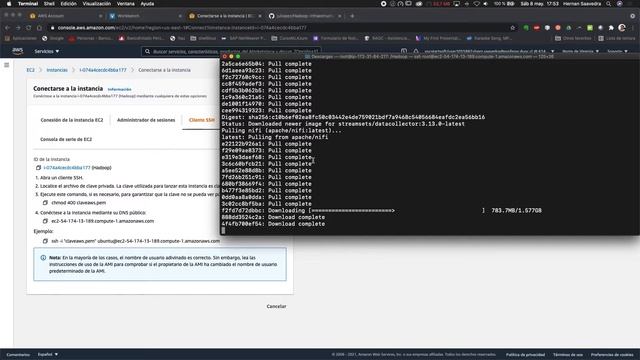The width and height of the screenshot is (640, 360).
Task: Focus the AWS services search field
Action: click(x=231, y=51)
